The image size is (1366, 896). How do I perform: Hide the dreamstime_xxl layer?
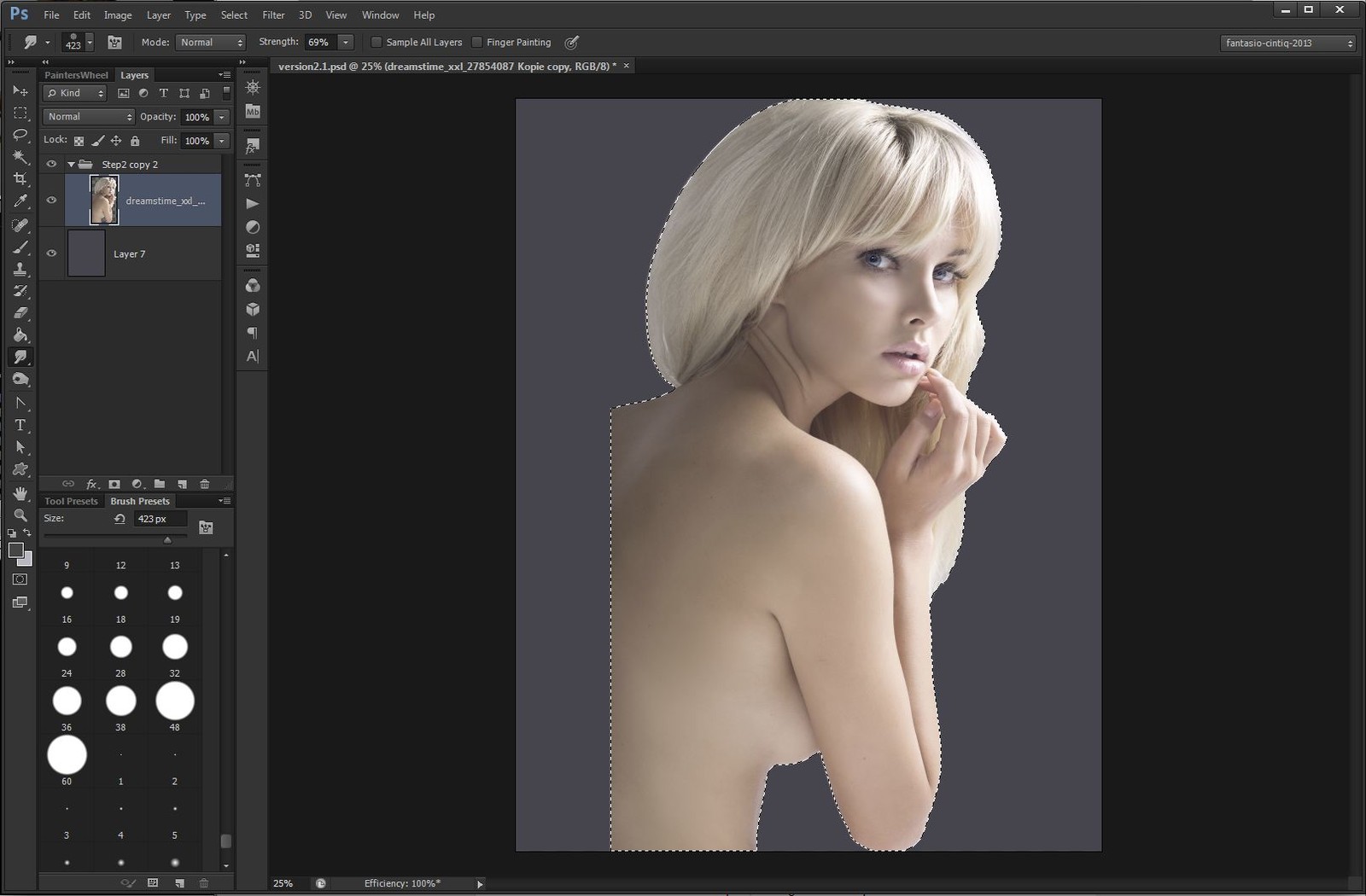point(51,200)
